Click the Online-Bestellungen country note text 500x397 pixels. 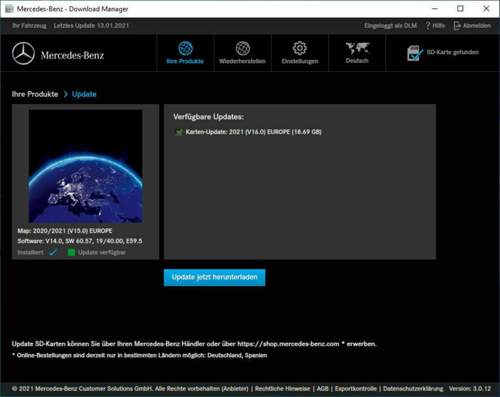tap(140, 355)
